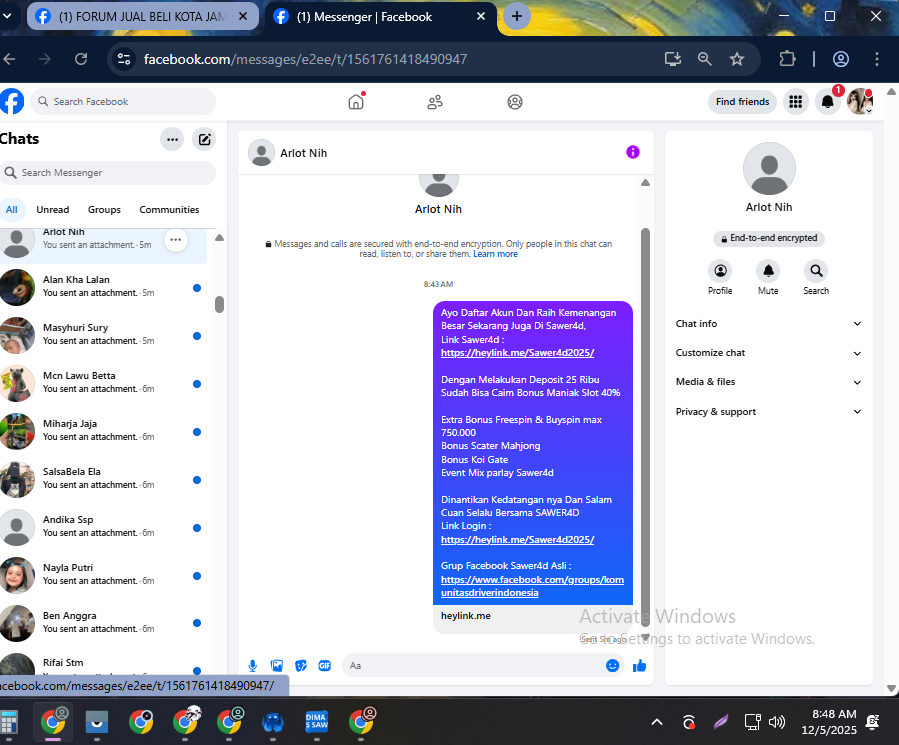This screenshot has height=745, width=899.
Task: Expand the Media & files section
Action: [768, 382]
